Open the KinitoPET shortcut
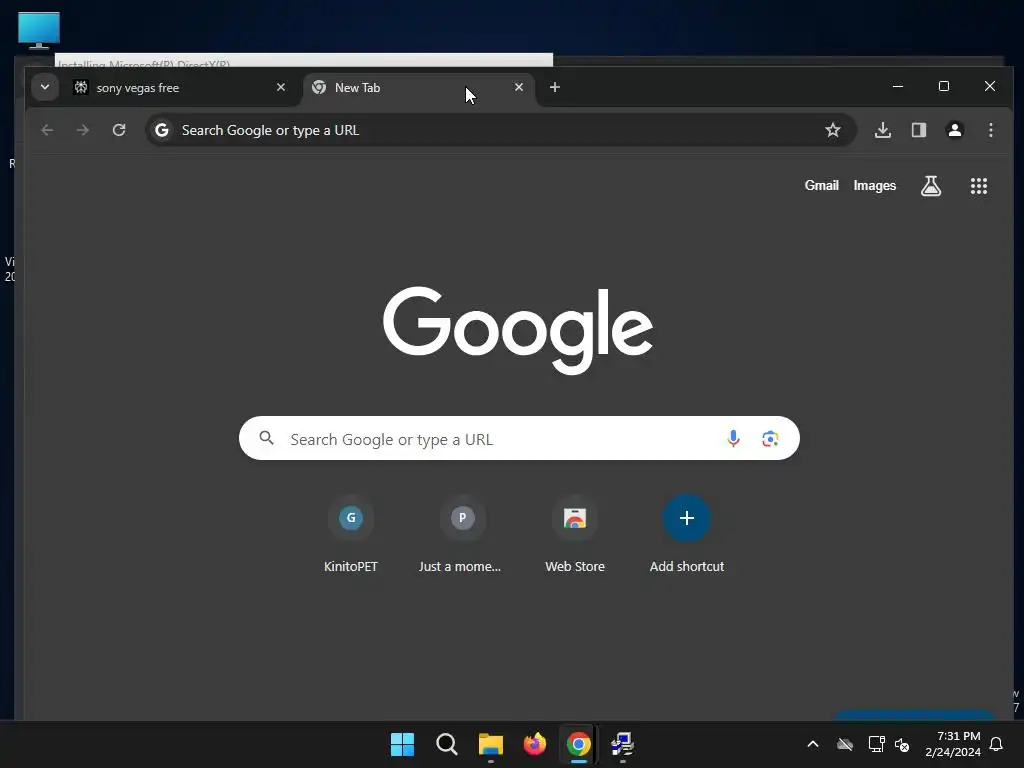This screenshot has height=768, width=1024. (351, 534)
